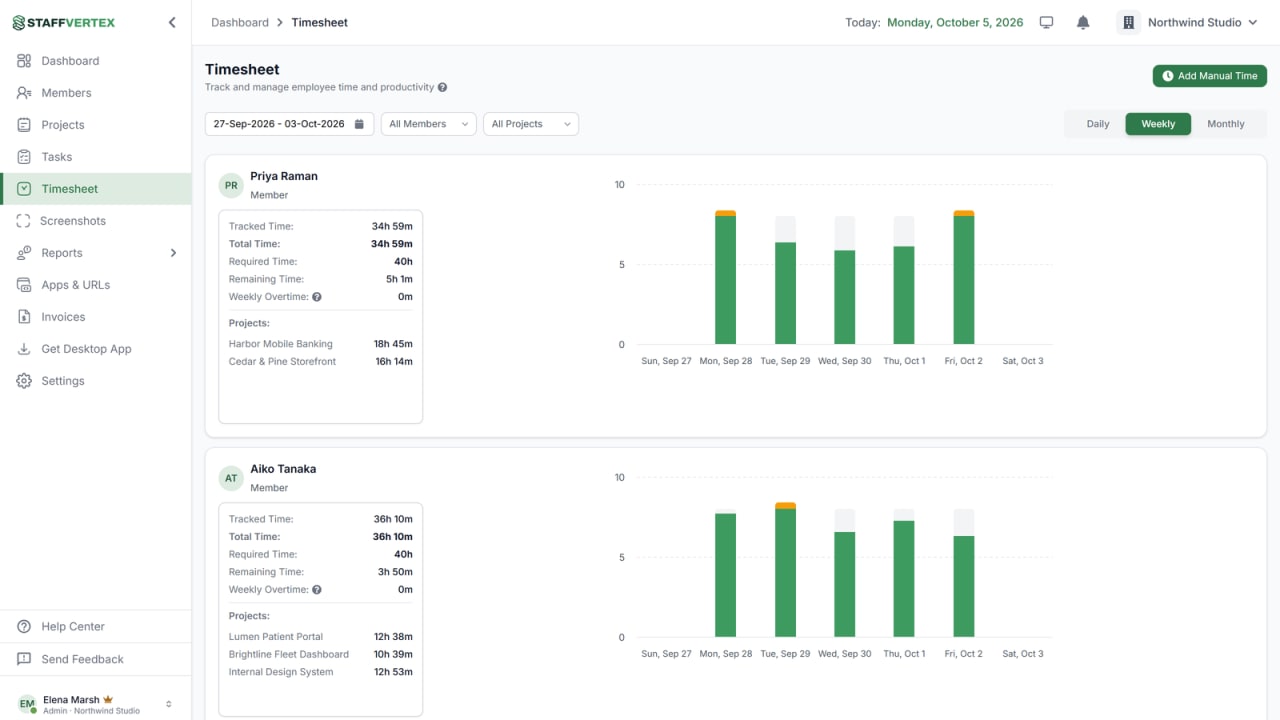
Task: Open the Help Center link
Action: [x=95, y=627]
